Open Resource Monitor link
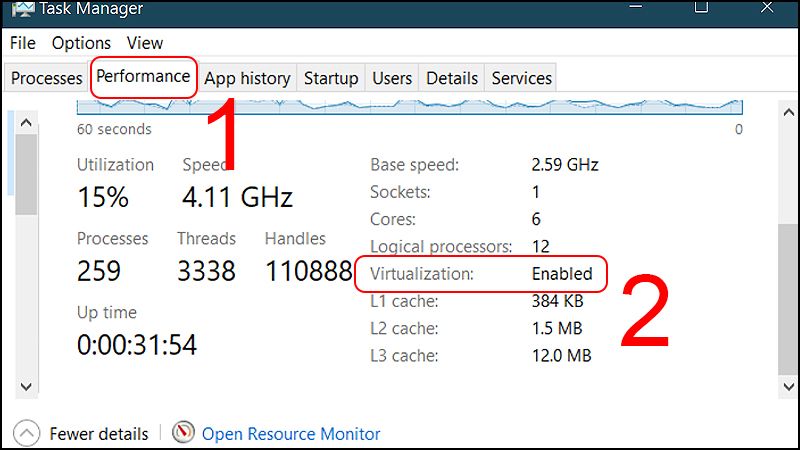 pyautogui.click(x=291, y=434)
